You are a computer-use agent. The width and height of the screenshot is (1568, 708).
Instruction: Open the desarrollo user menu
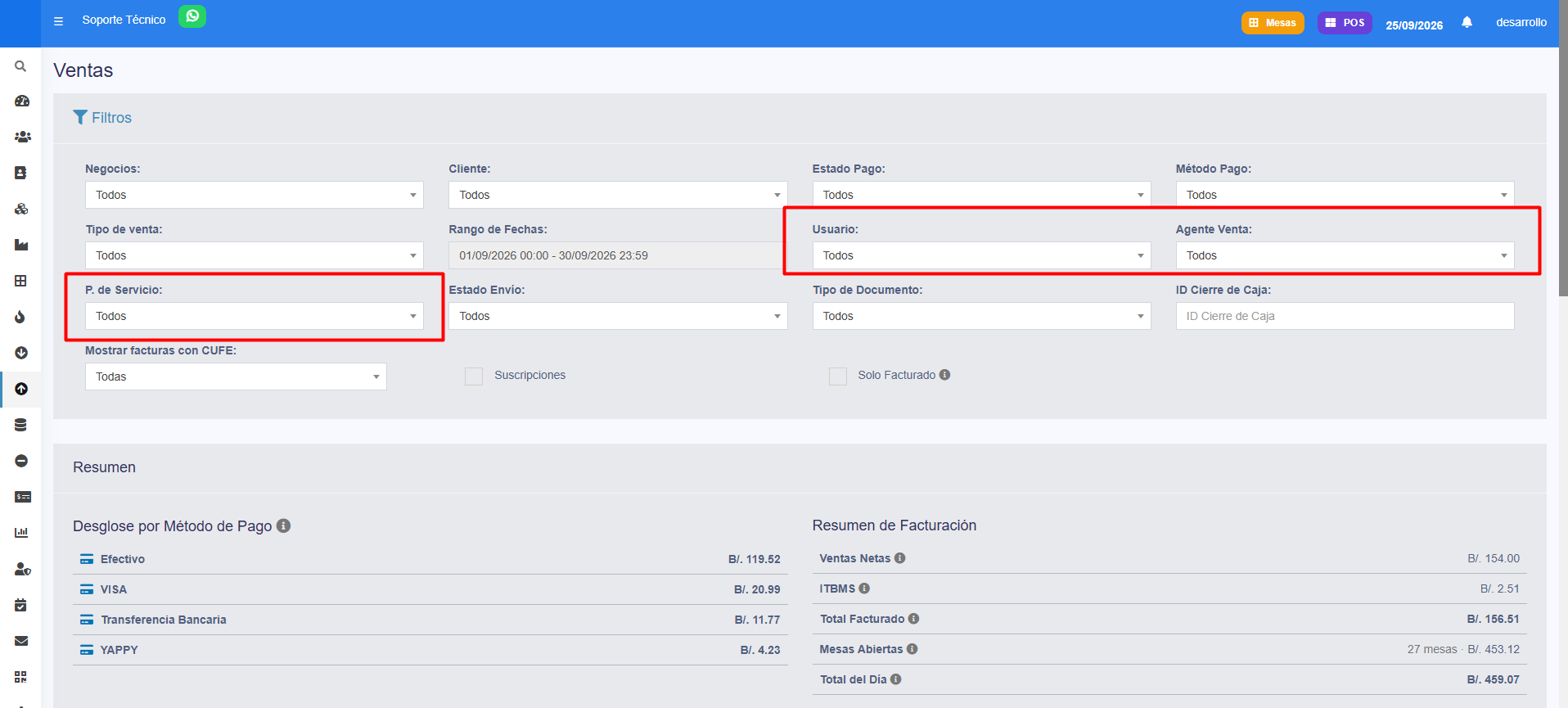(x=1521, y=22)
